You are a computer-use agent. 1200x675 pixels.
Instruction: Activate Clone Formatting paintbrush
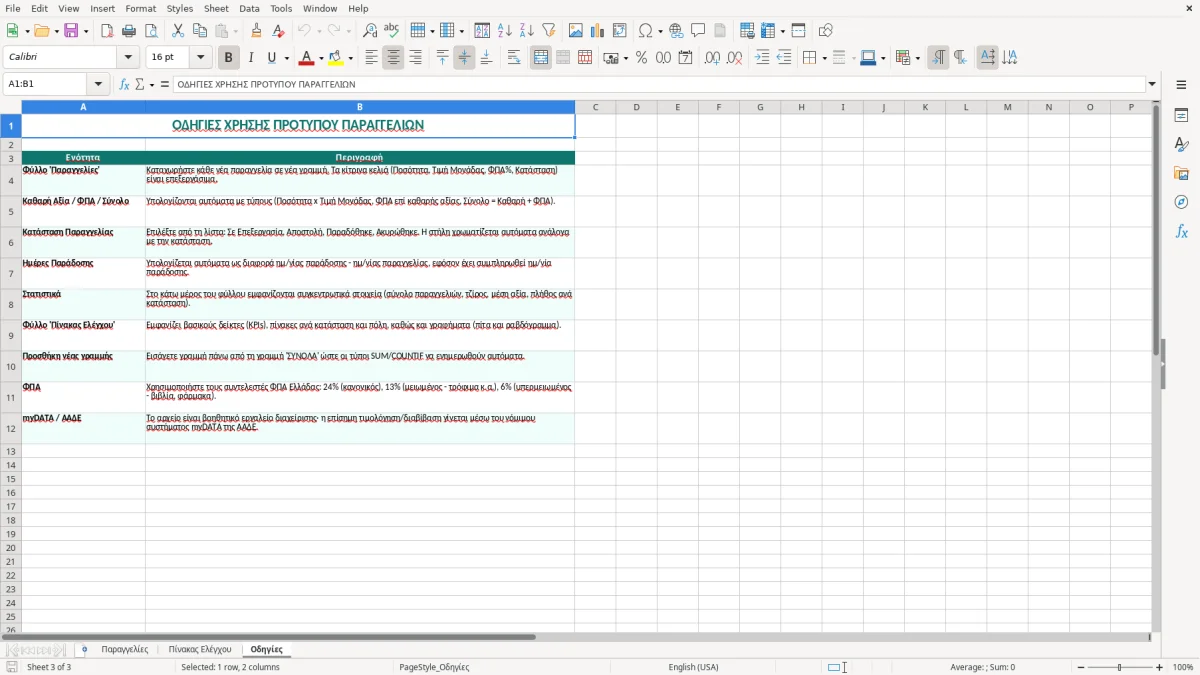point(256,31)
